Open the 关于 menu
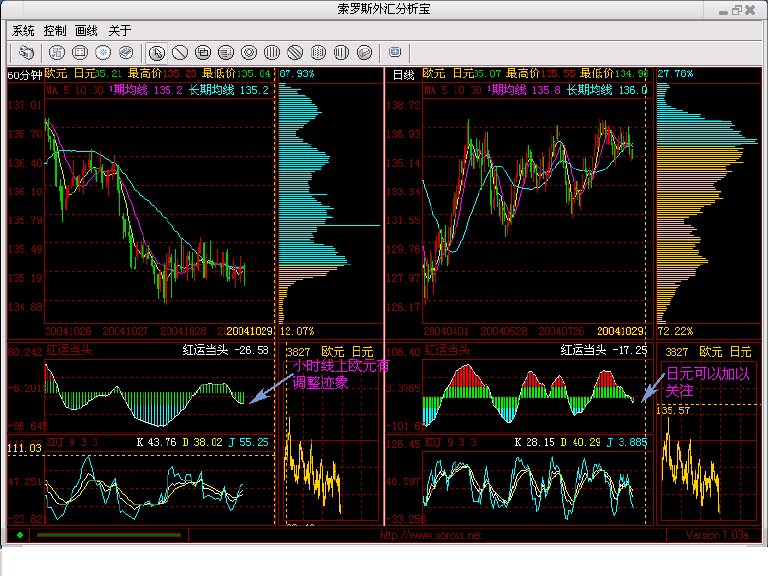768x576 pixels. click(x=119, y=30)
